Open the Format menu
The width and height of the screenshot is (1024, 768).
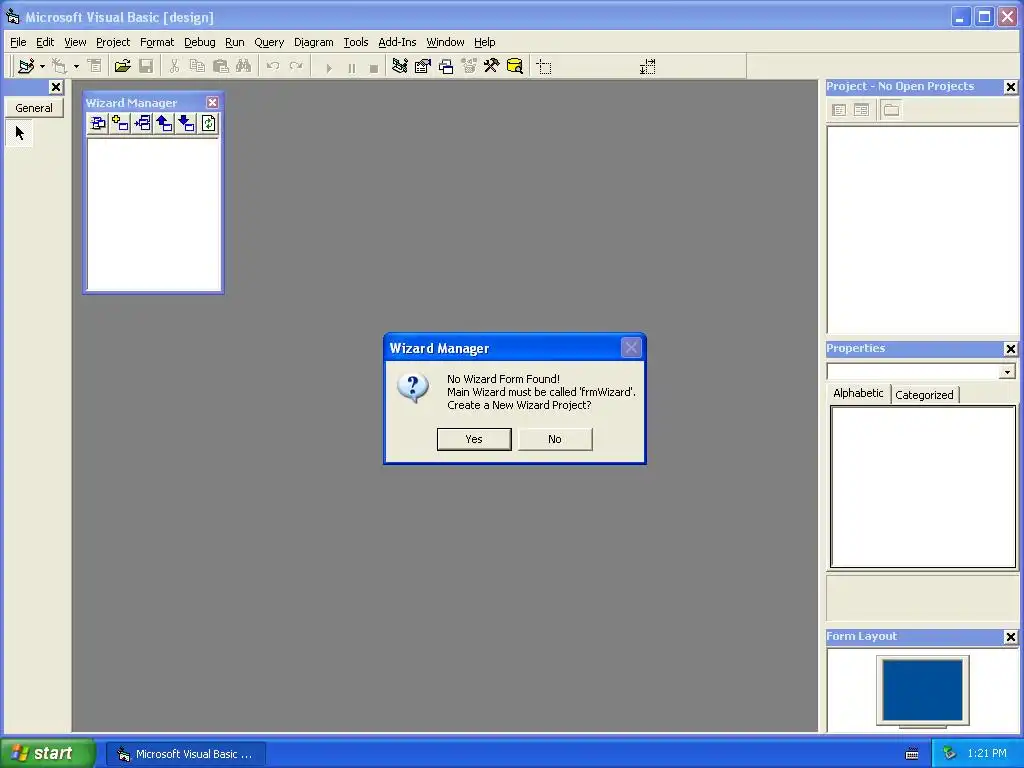pyautogui.click(x=157, y=42)
